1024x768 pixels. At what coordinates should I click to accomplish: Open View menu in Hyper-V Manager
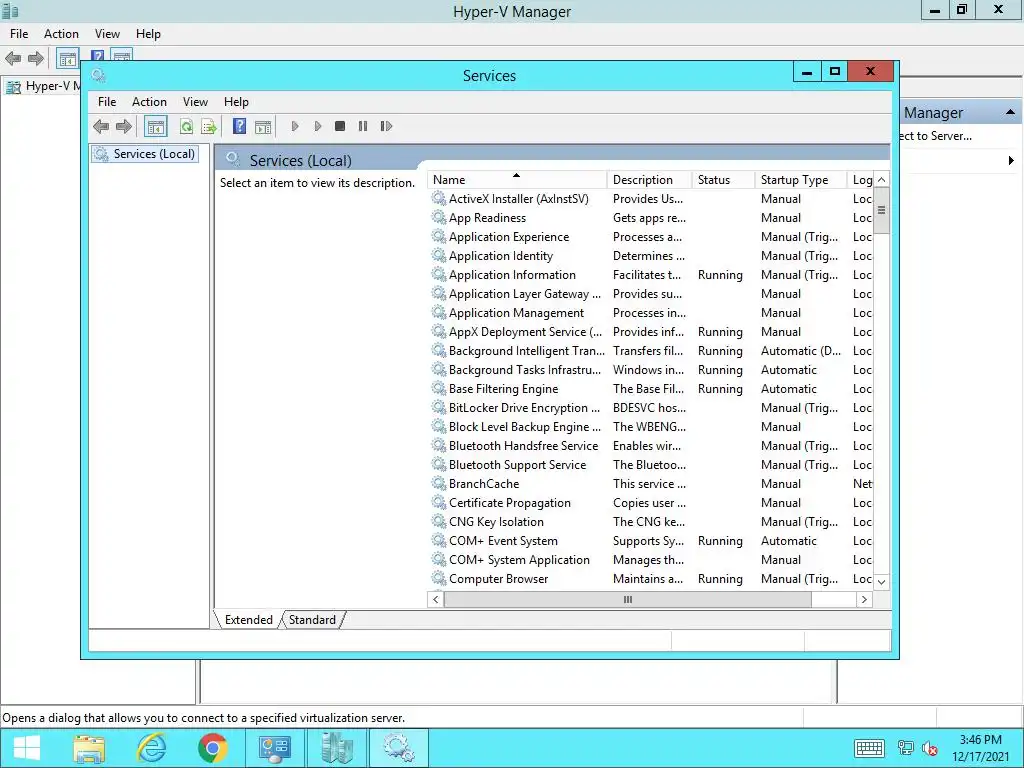(107, 34)
